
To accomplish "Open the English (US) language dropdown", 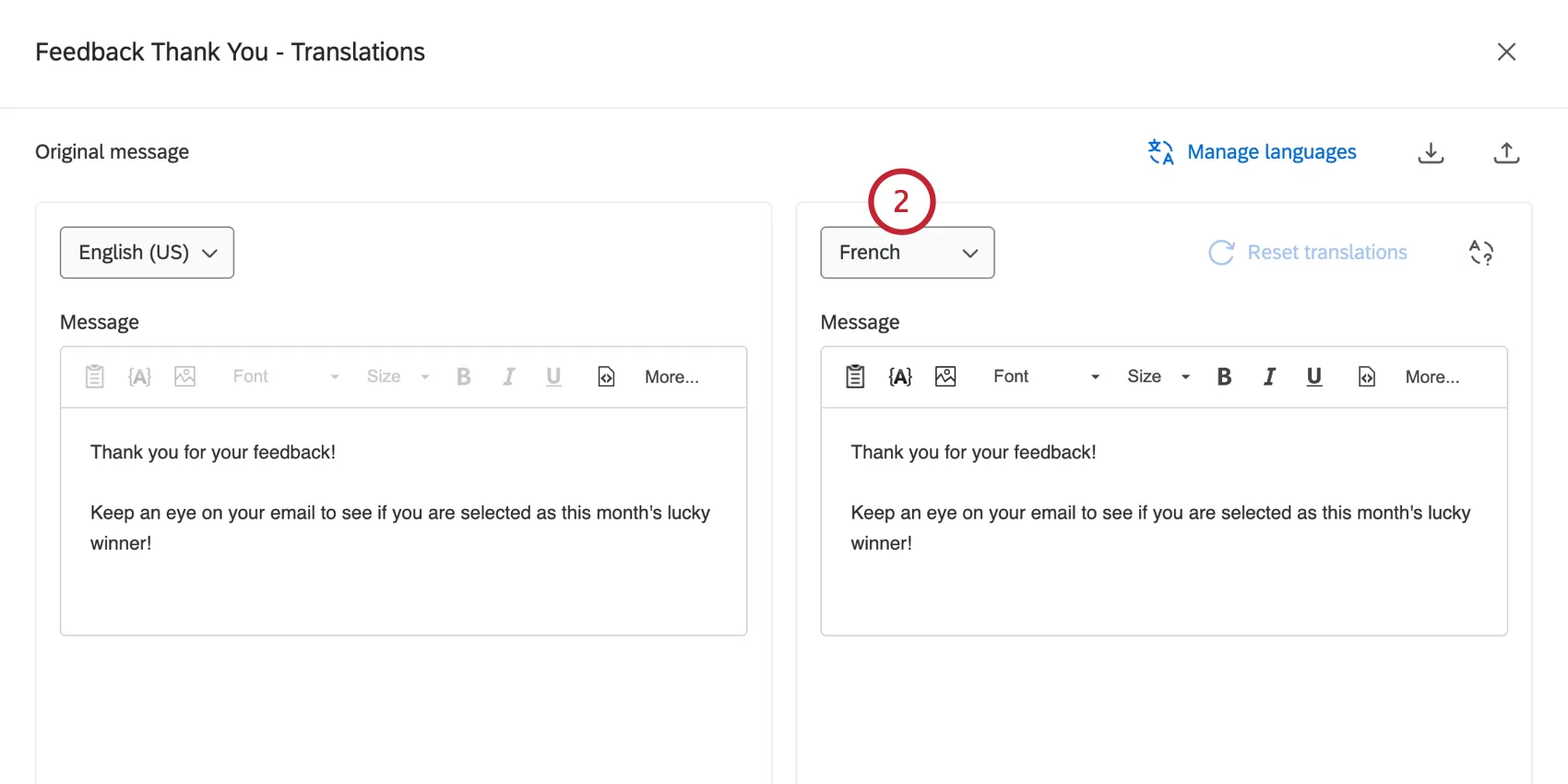I will pos(147,253).
